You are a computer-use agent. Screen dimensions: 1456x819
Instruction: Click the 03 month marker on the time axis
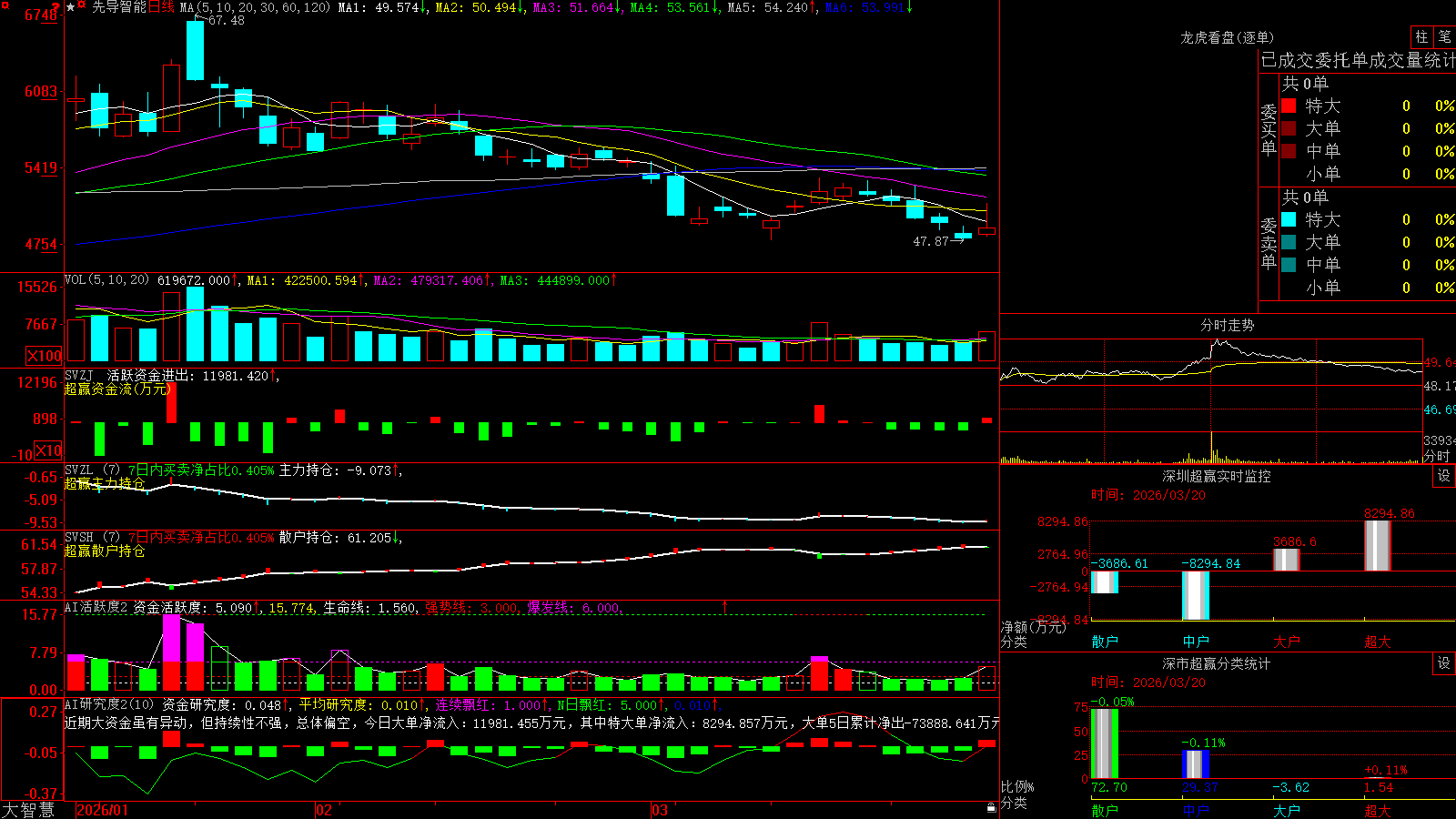[x=660, y=810]
